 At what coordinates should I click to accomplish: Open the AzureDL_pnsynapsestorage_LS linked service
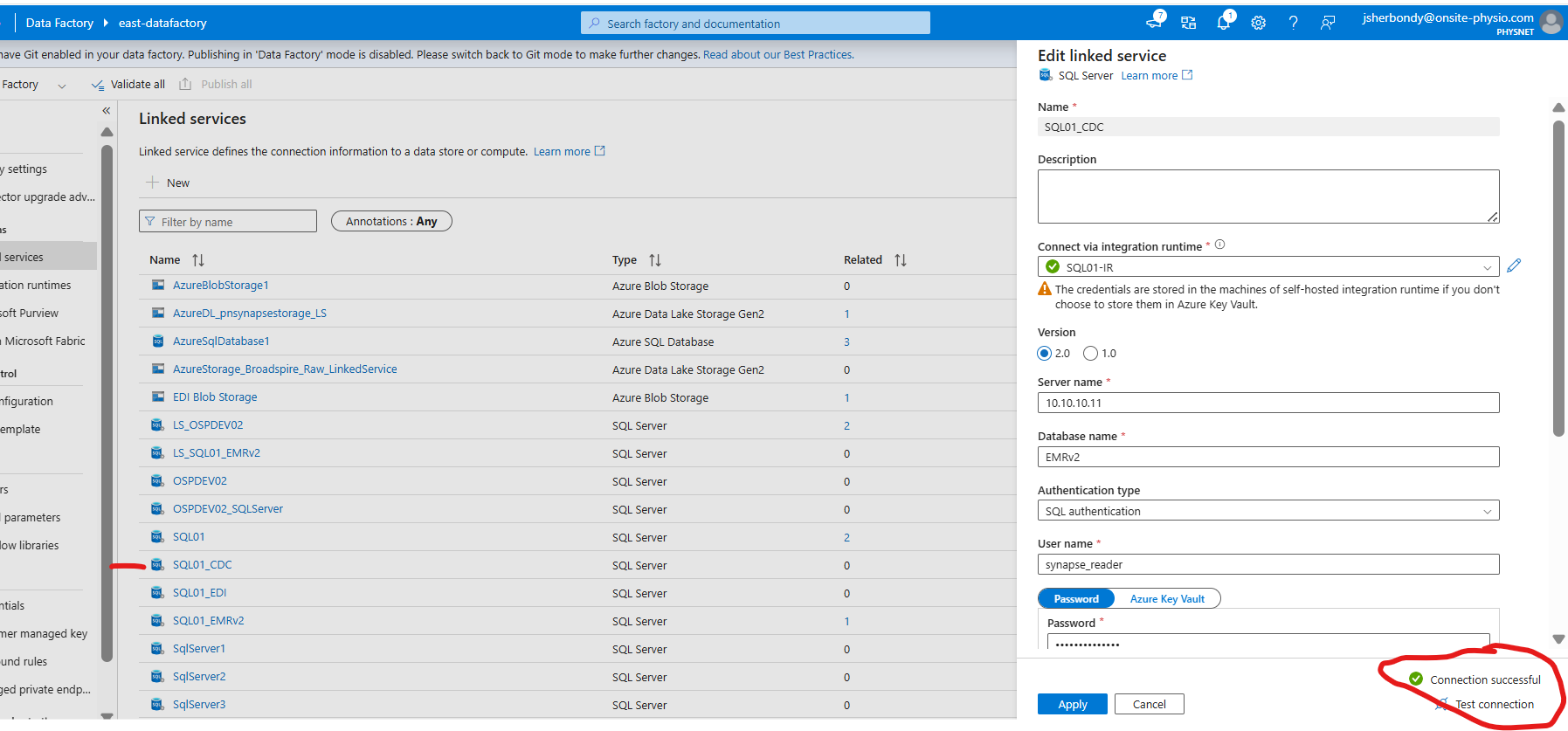tap(250, 313)
